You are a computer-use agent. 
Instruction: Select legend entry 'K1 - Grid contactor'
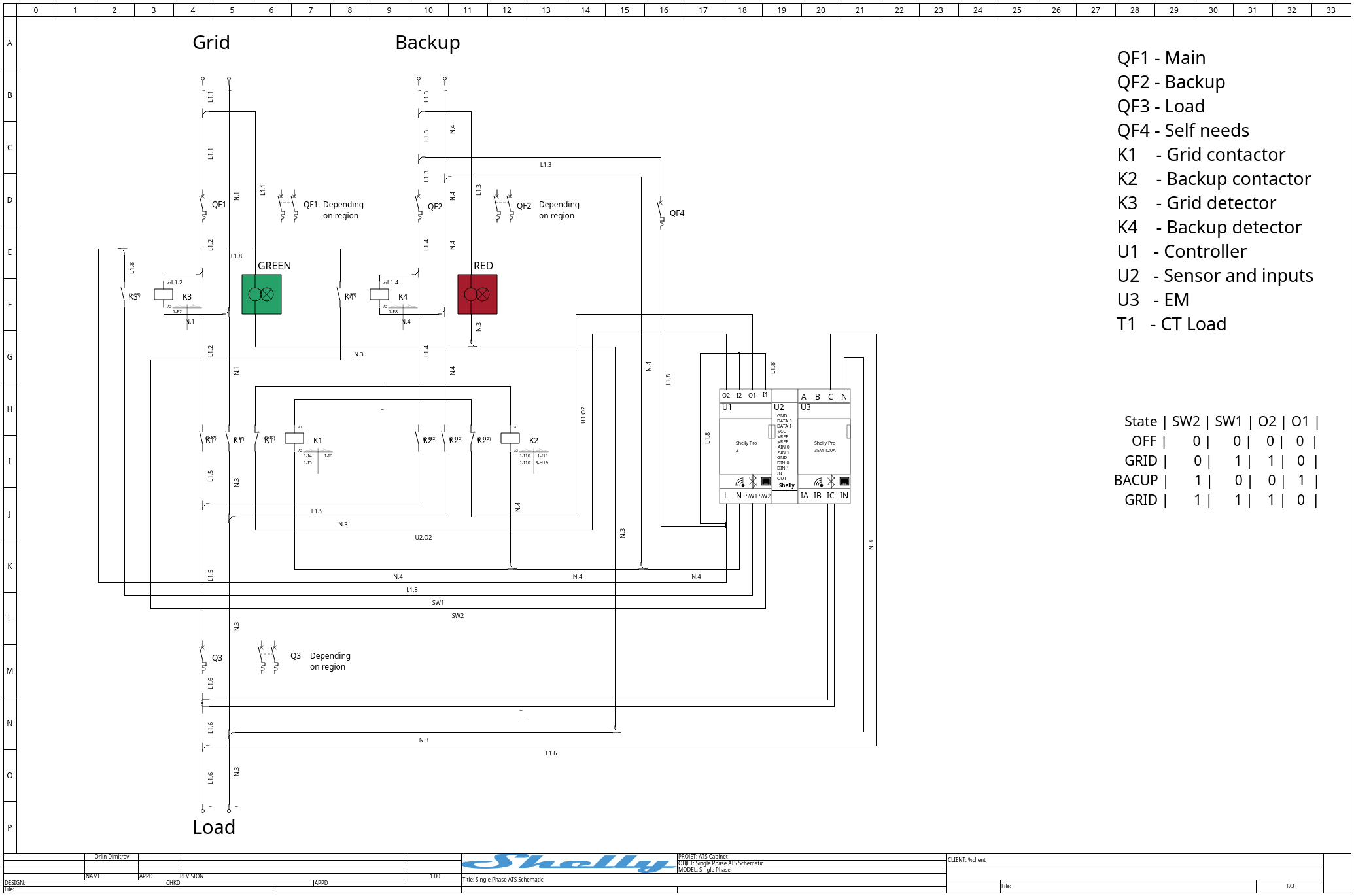pyautogui.click(x=1201, y=154)
